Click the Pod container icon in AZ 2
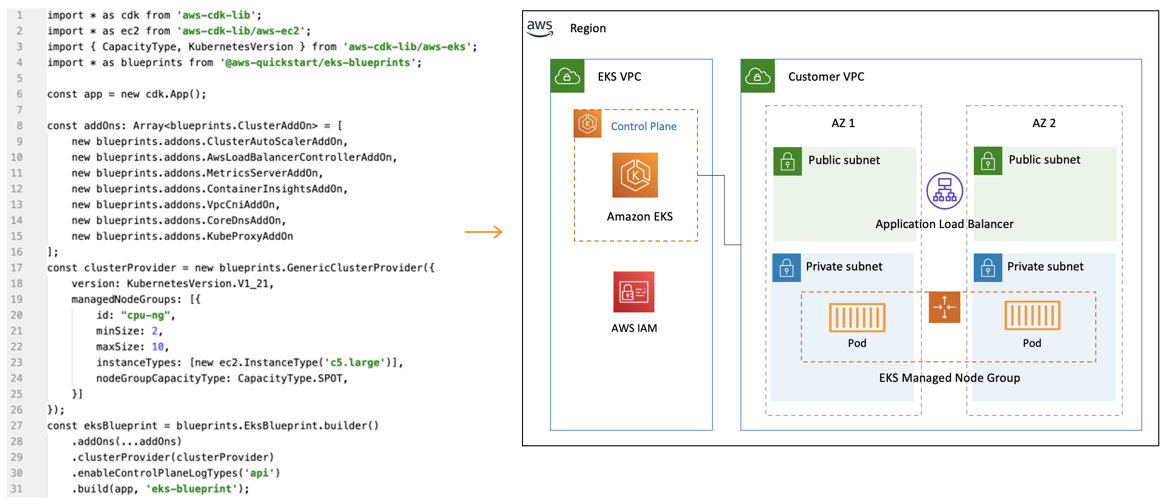1167x504 pixels. pos(1030,316)
